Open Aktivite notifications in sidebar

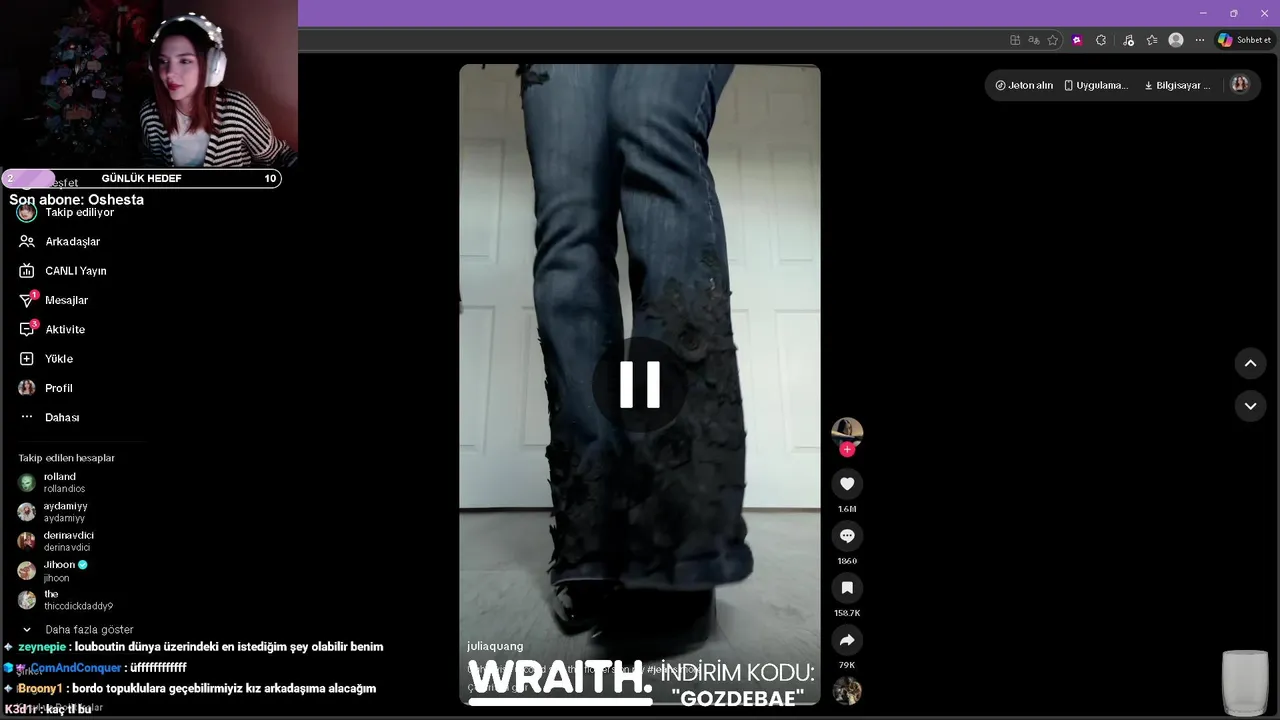(x=65, y=329)
